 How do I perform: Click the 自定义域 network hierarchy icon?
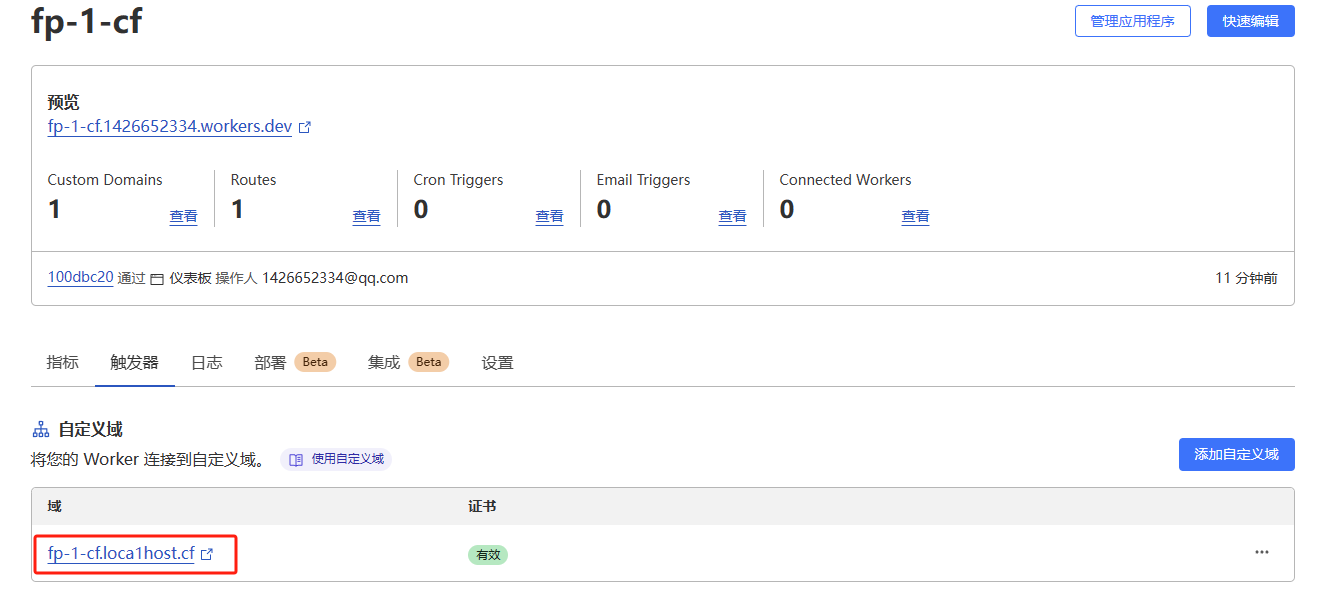pyautogui.click(x=41, y=429)
